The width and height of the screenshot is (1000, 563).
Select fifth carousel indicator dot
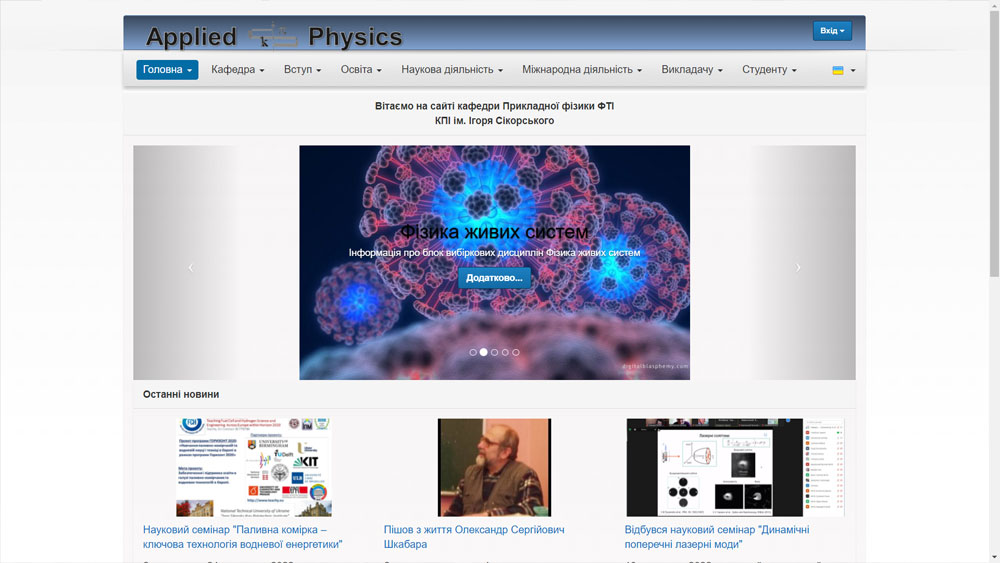click(516, 352)
